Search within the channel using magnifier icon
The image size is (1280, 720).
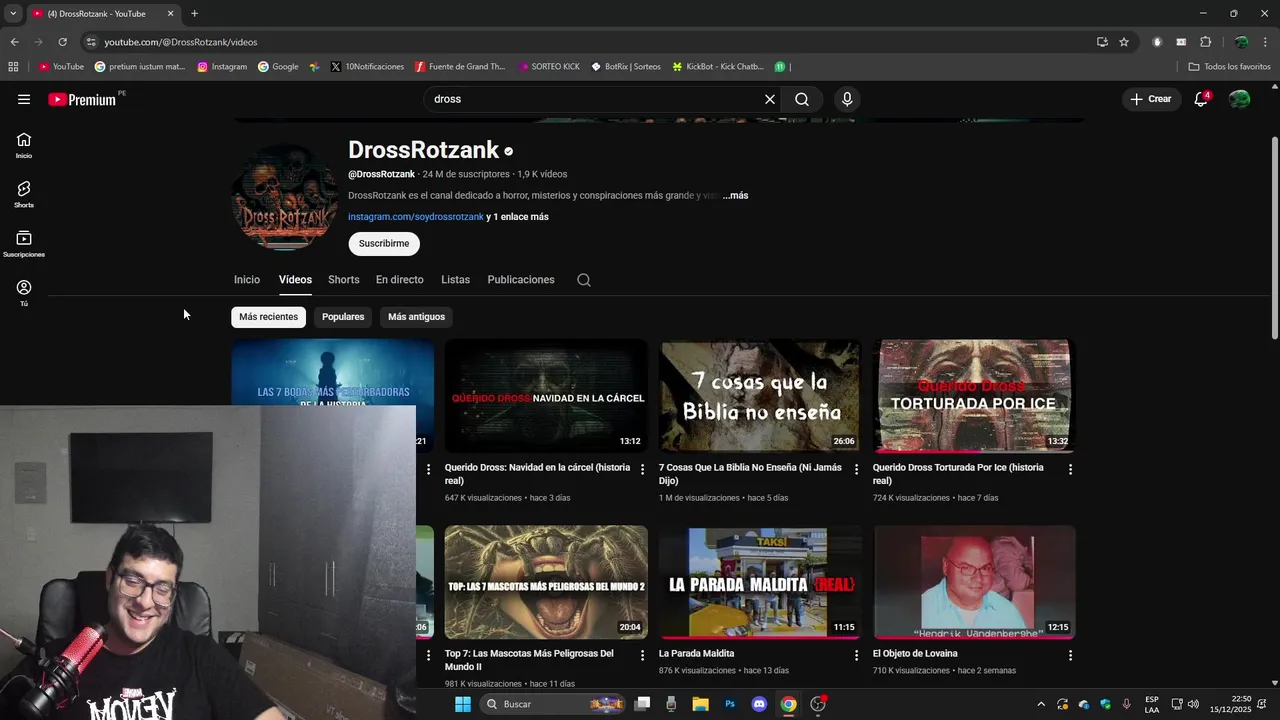tap(584, 280)
